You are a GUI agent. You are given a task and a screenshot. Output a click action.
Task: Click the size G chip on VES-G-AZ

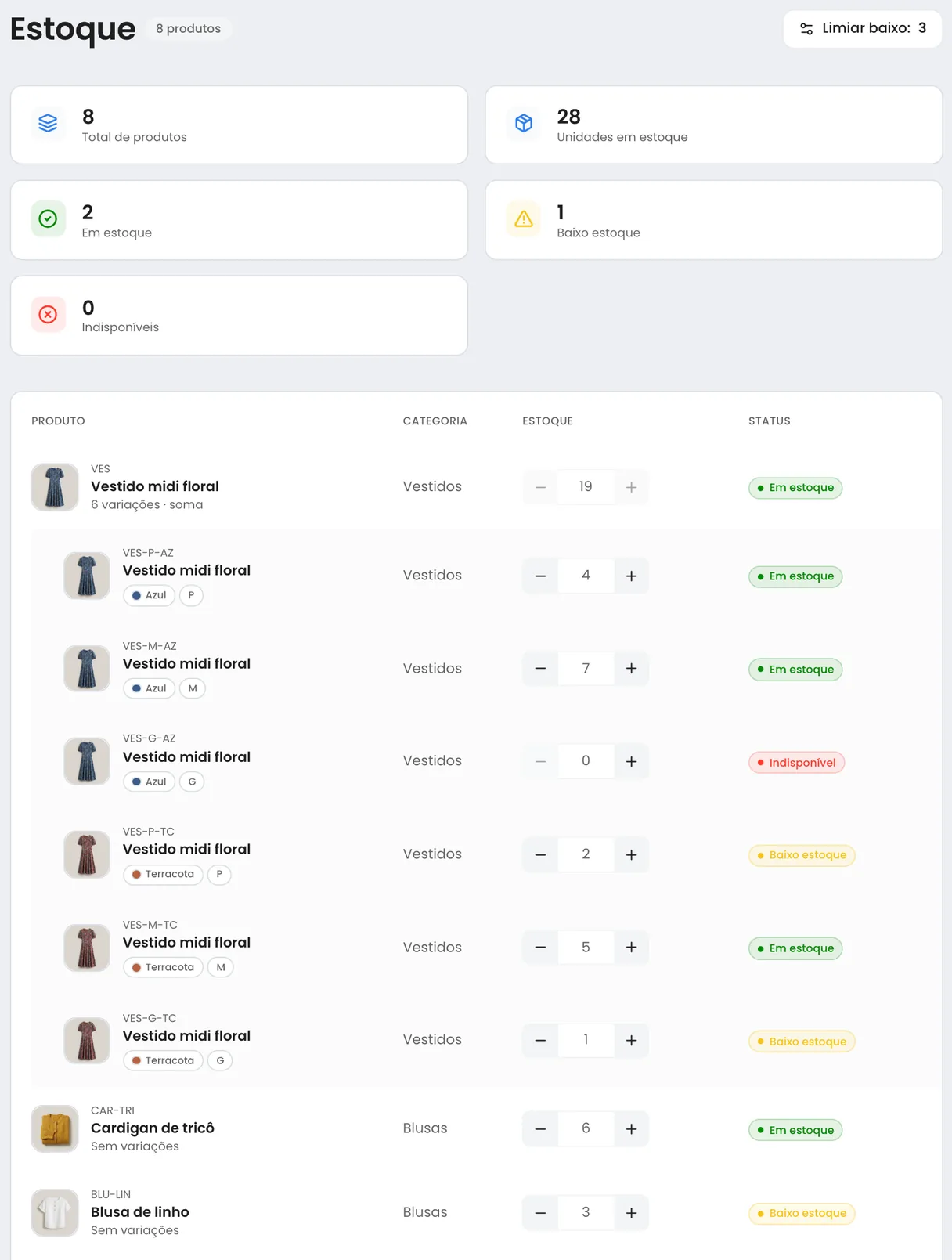point(192,782)
